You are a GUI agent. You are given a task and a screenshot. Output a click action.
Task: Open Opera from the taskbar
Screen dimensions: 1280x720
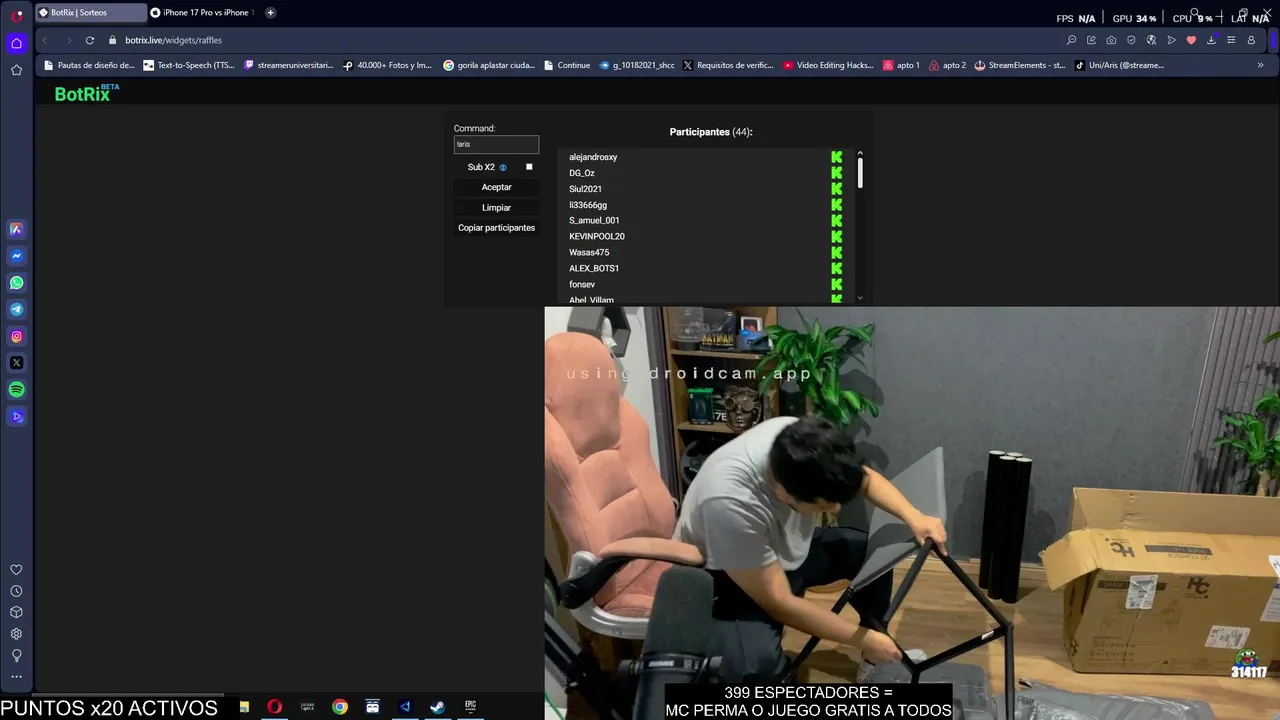pos(275,707)
